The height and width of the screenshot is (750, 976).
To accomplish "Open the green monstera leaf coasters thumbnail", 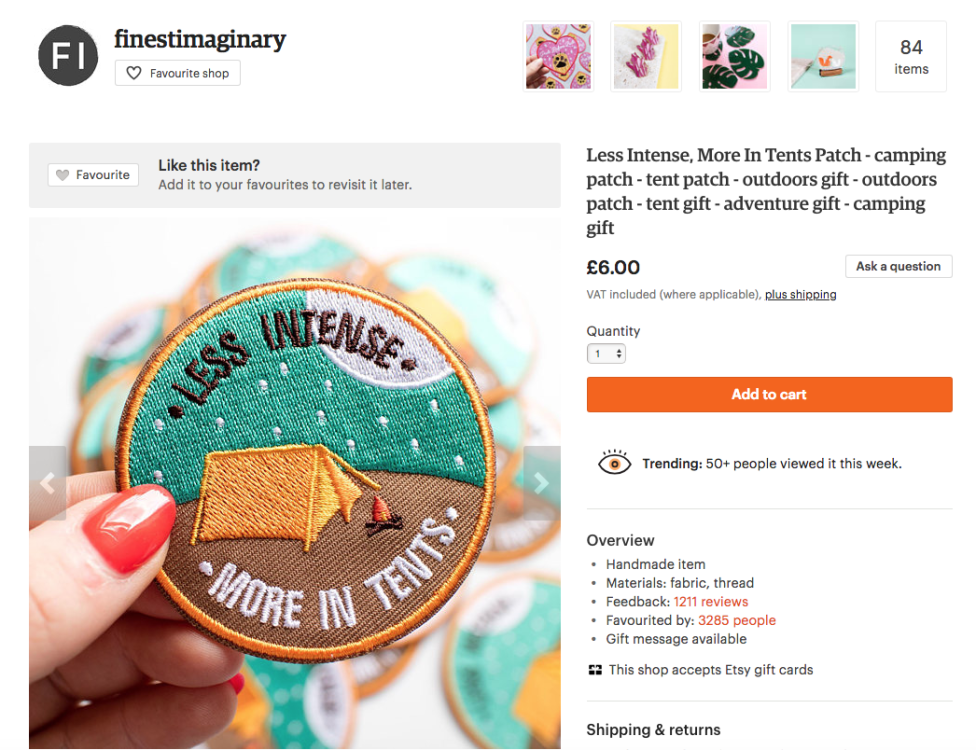I will pyautogui.click(x=734, y=56).
